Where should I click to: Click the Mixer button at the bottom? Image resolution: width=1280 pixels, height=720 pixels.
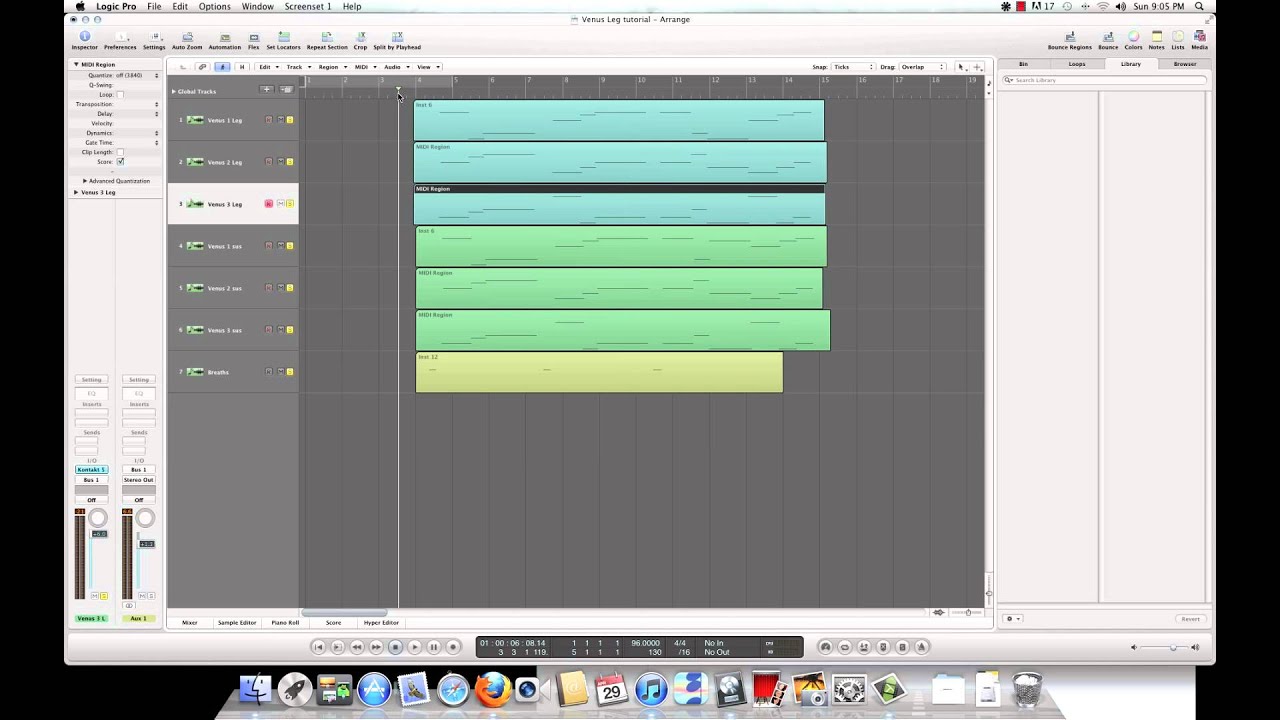tap(189, 623)
